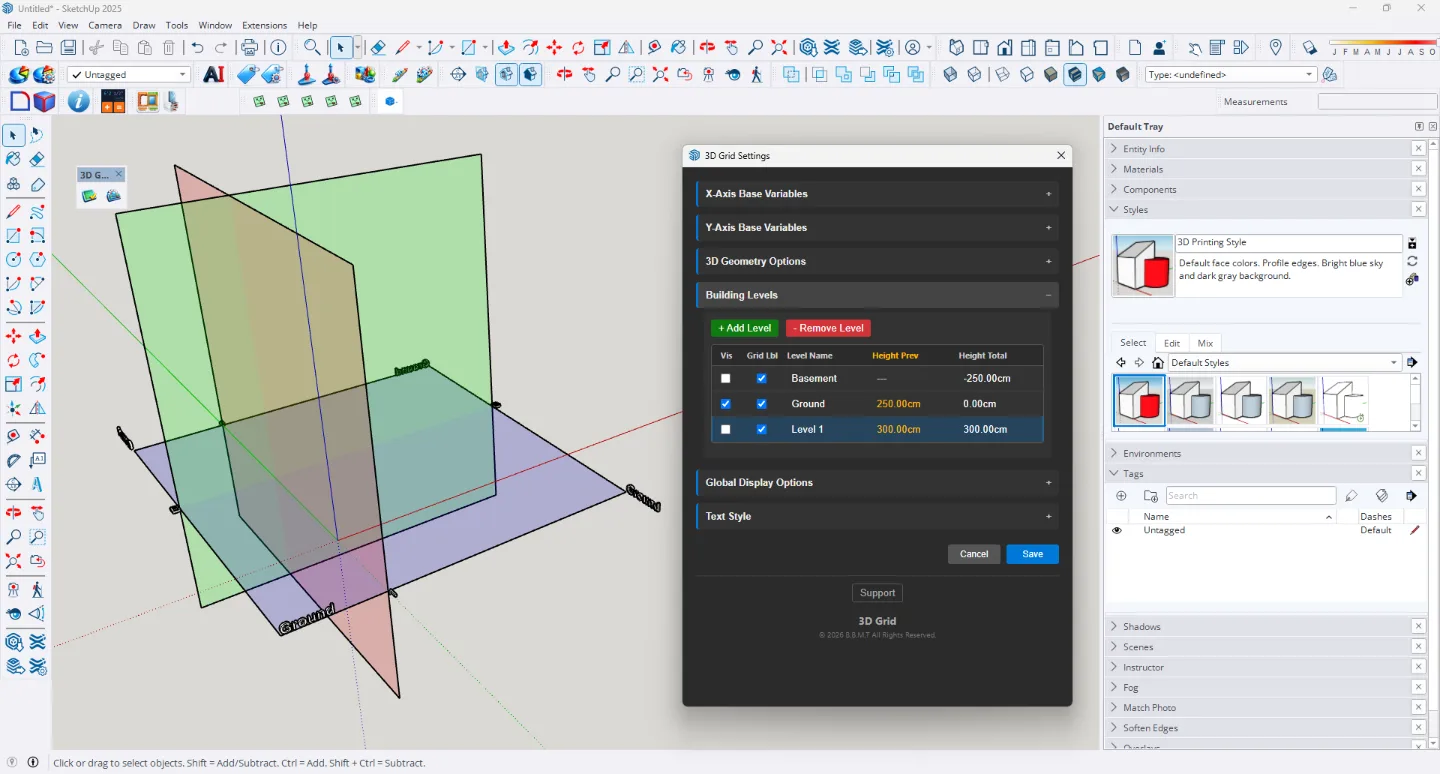Open the Window menu

[x=215, y=25]
